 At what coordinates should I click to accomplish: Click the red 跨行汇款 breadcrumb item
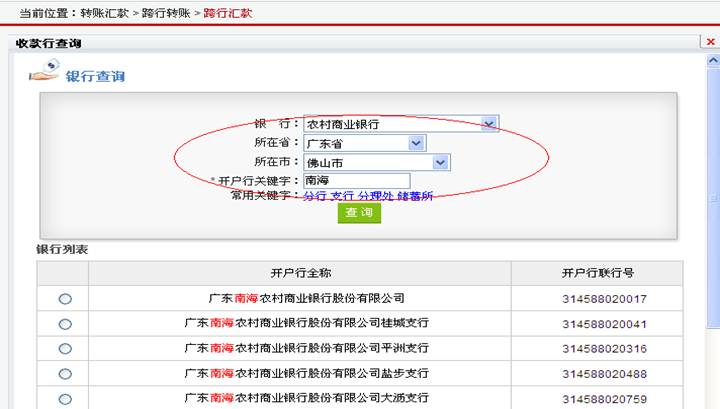click(x=228, y=13)
